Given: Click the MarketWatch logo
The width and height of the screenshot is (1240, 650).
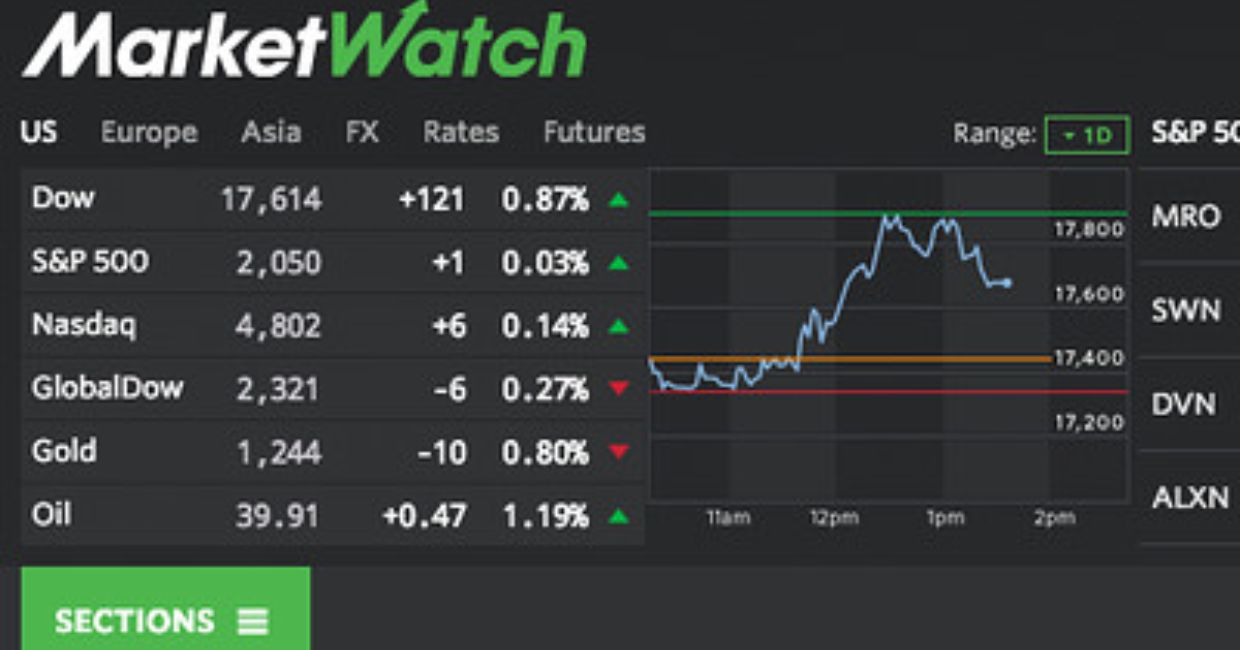Looking at the screenshot, I should pos(300,42).
